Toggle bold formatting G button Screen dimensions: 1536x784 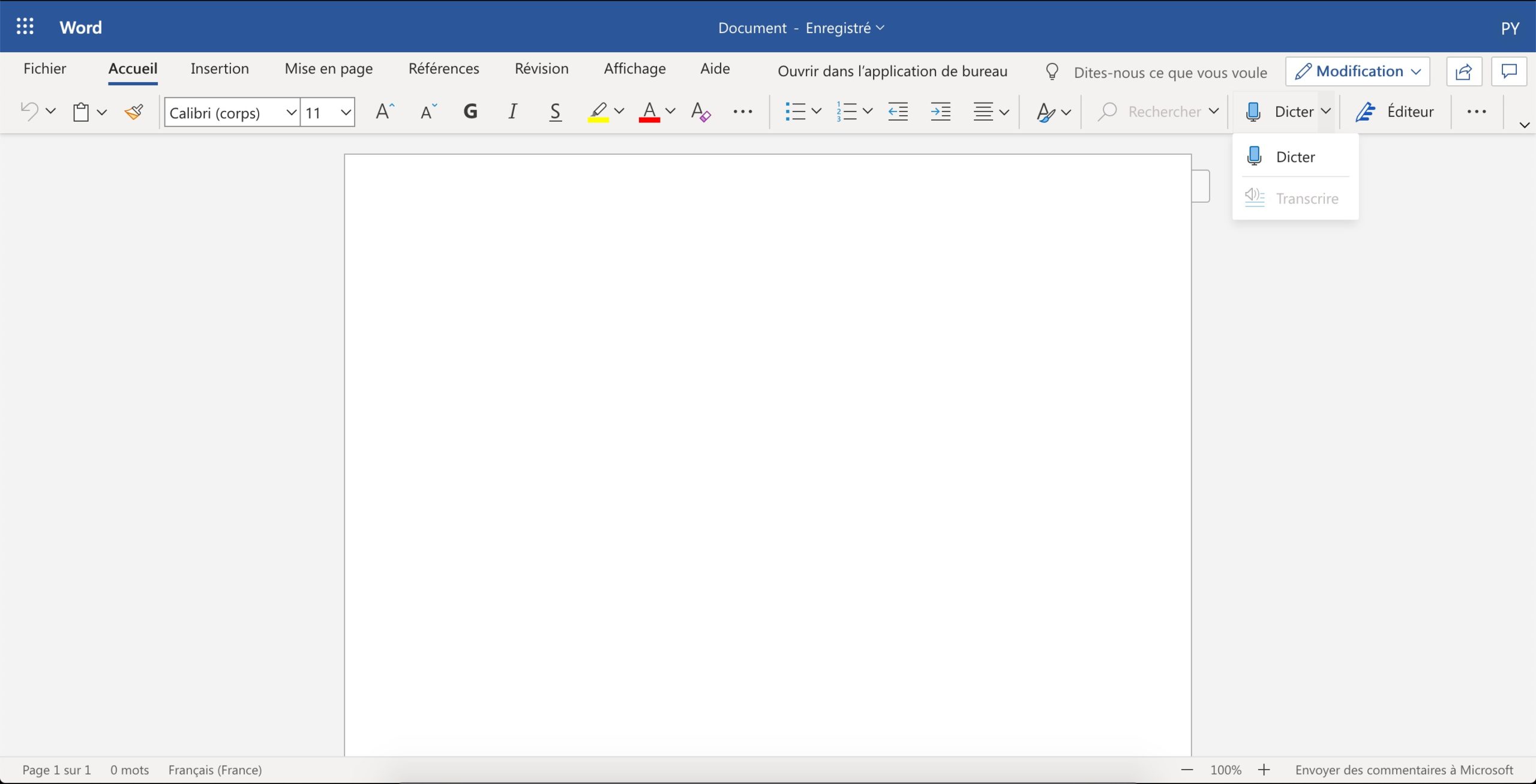470,112
